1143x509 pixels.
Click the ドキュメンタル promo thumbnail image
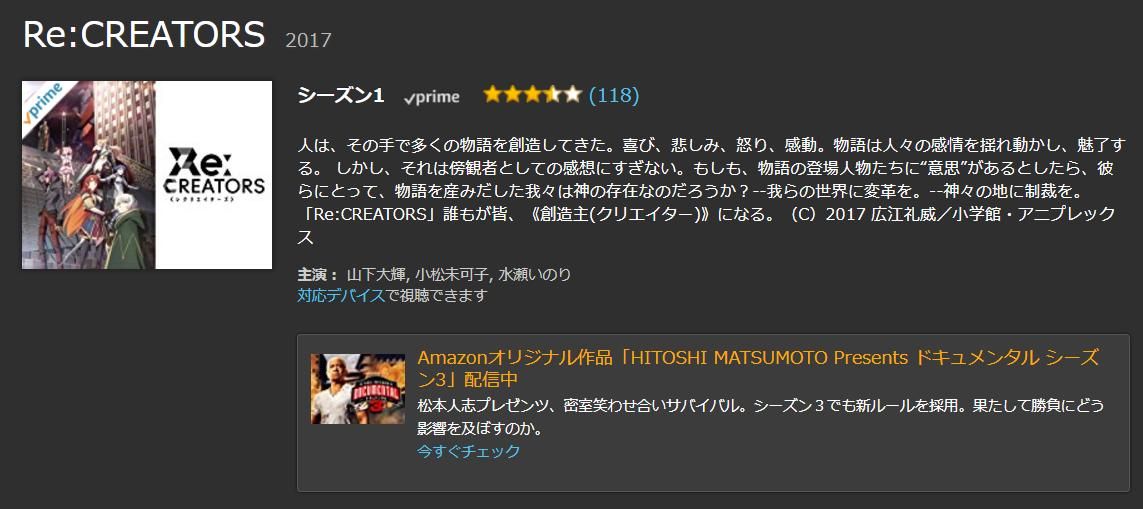(x=358, y=389)
